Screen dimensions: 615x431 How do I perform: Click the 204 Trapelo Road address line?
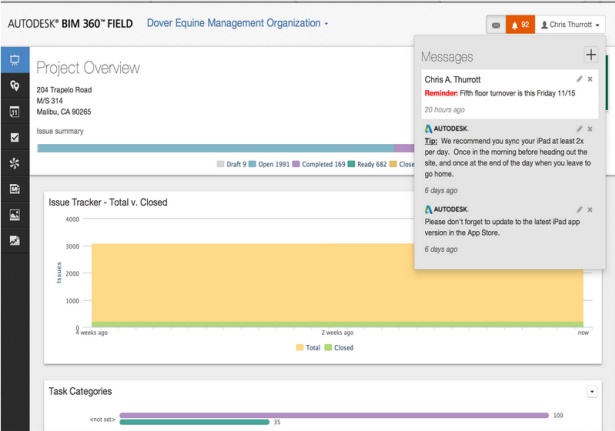click(64, 90)
